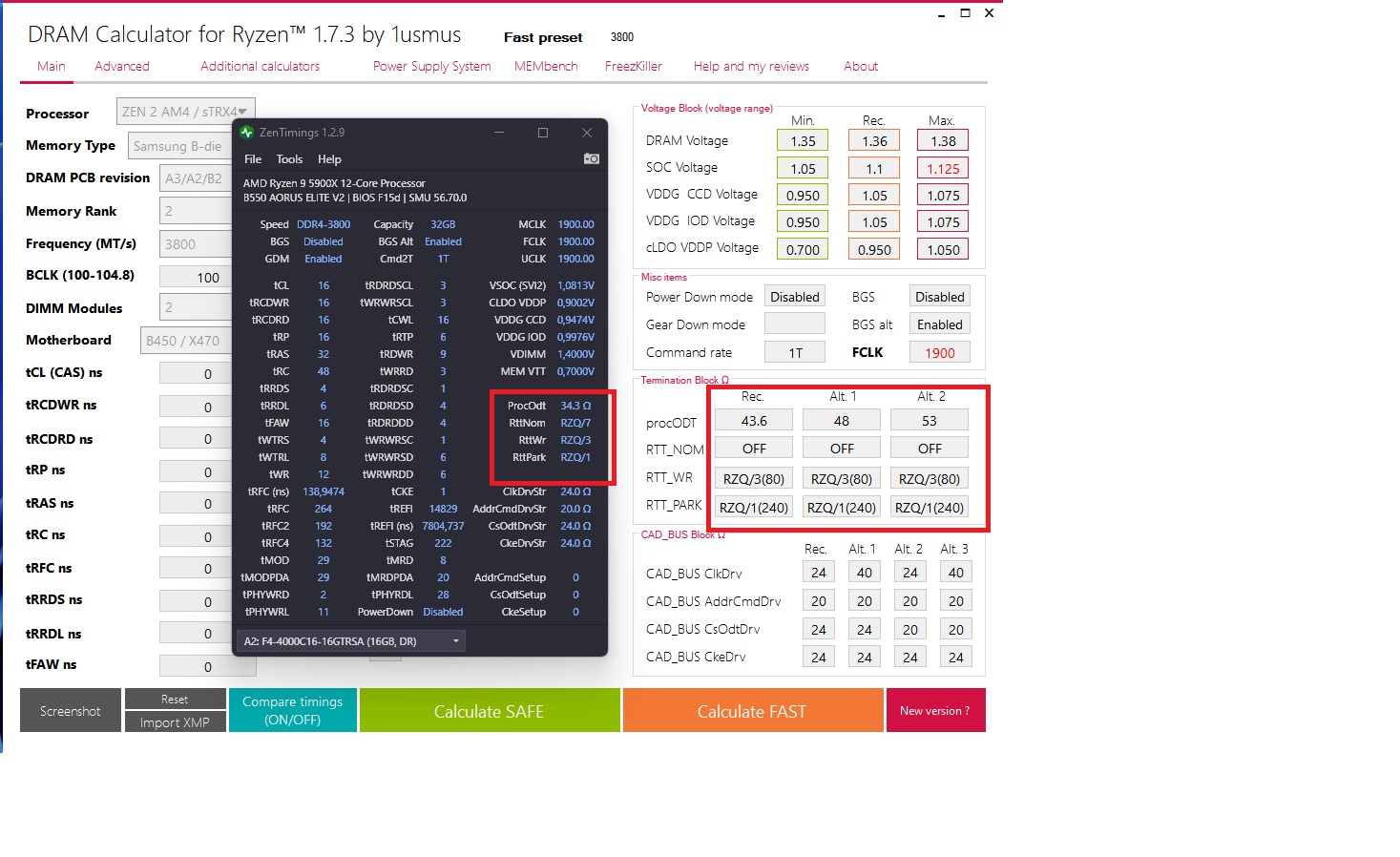
Task: Click the Reset button
Action: pos(175,700)
